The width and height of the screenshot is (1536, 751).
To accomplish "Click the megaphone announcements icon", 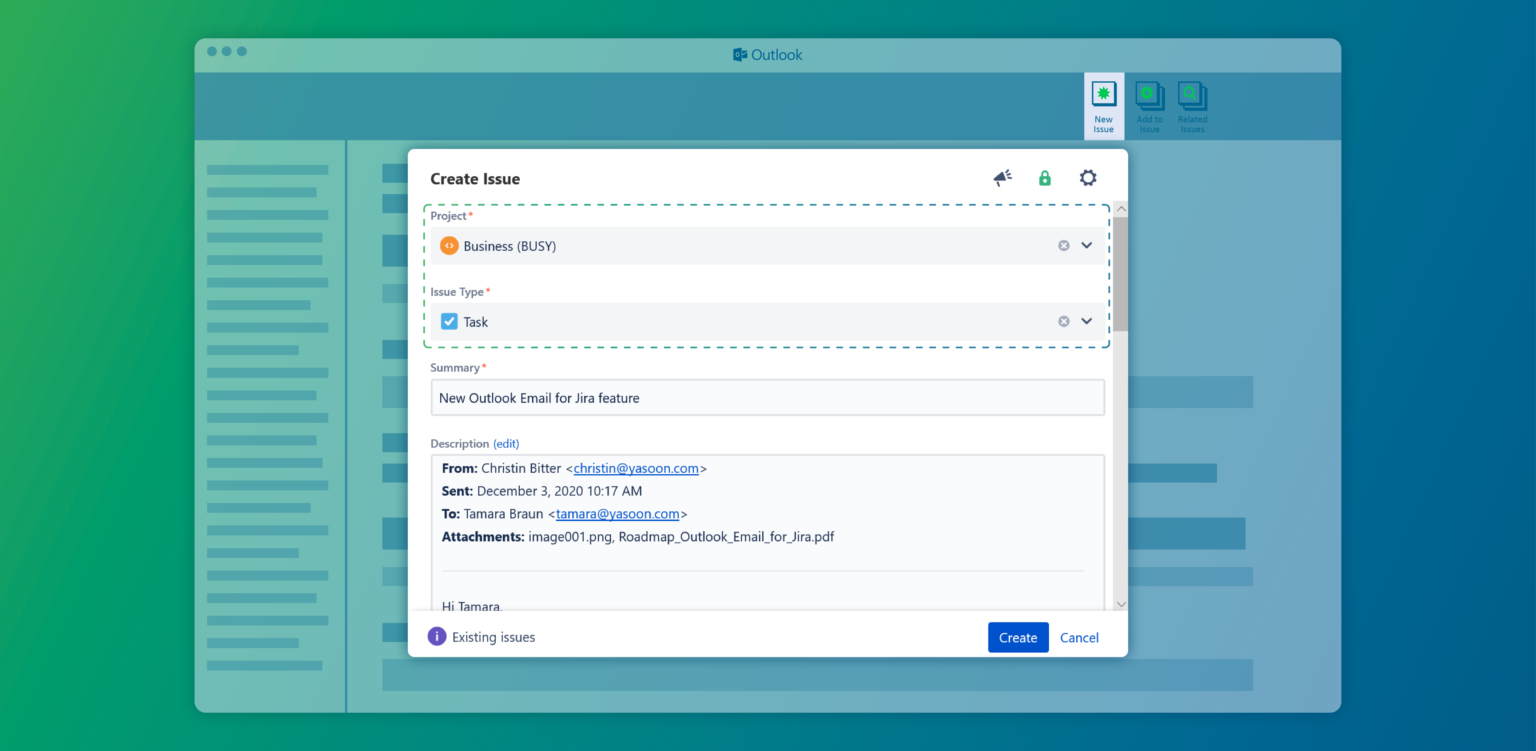I will [1002, 177].
